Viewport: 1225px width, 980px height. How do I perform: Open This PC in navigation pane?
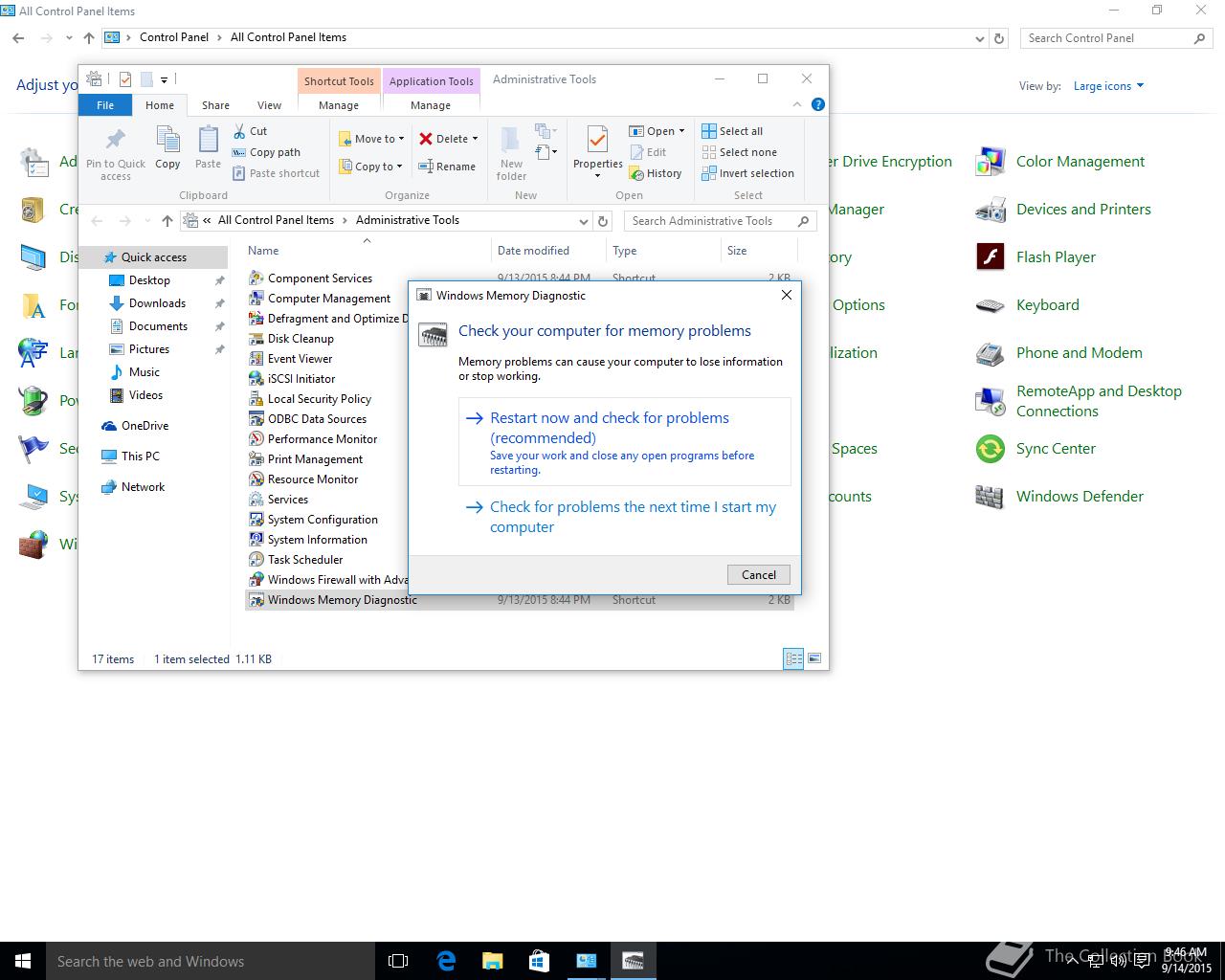click(x=140, y=457)
